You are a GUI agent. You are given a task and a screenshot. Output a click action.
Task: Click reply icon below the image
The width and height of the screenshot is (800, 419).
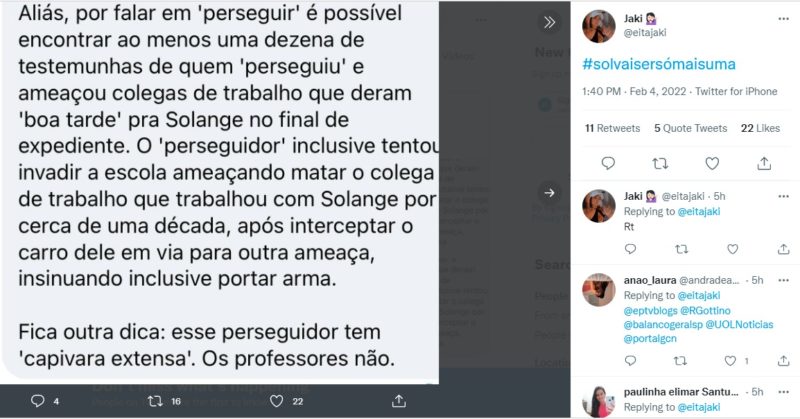click(x=38, y=401)
